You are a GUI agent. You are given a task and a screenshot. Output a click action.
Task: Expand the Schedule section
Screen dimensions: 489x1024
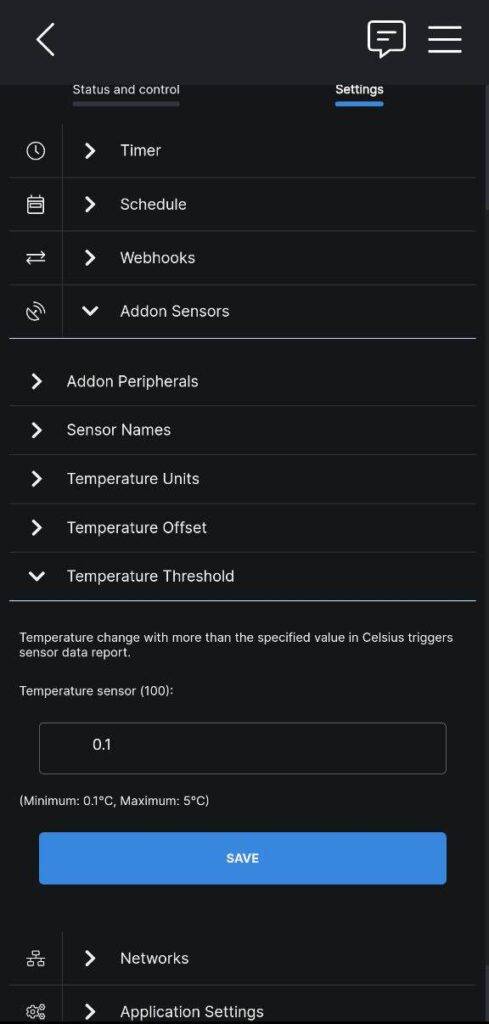pos(269,204)
